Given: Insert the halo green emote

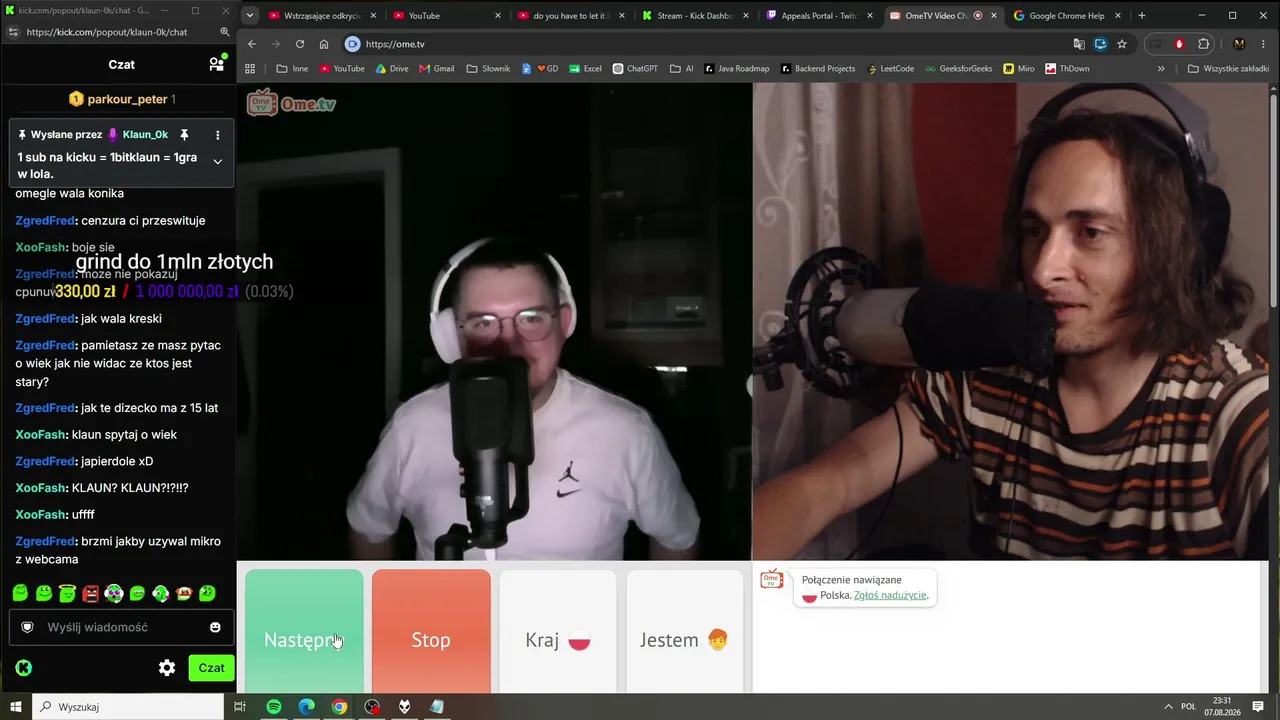Looking at the screenshot, I should [67, 593].
